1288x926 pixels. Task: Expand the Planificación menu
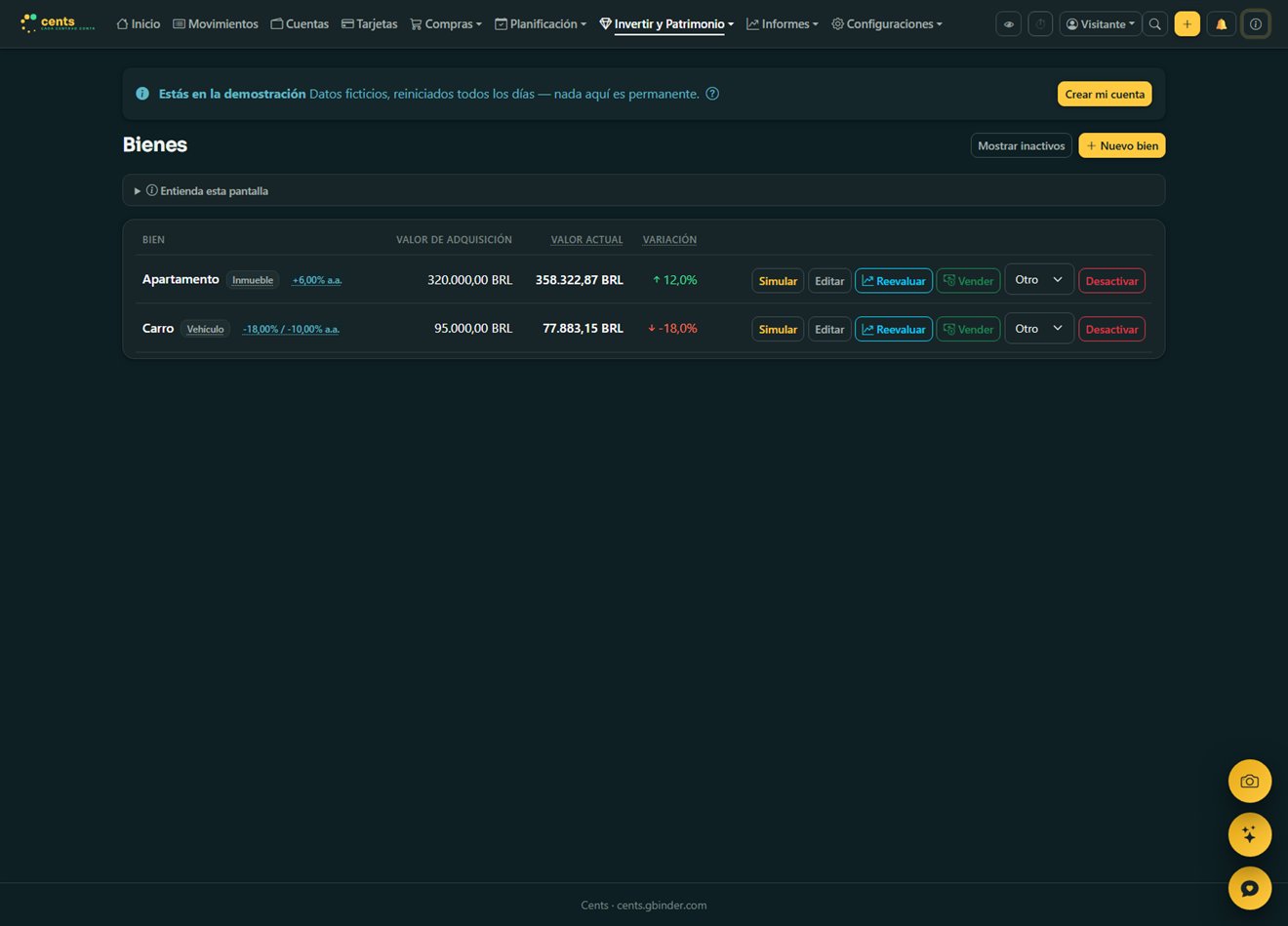coord(541,23)
